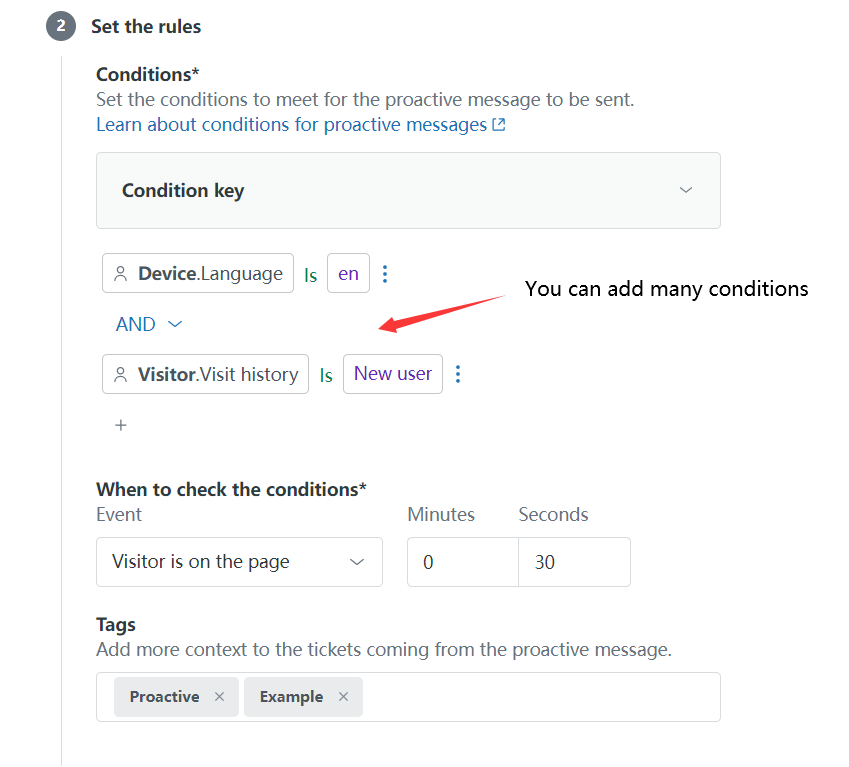Edit the 'New user' condition value
849x767 pixels.
pos(393,374)
